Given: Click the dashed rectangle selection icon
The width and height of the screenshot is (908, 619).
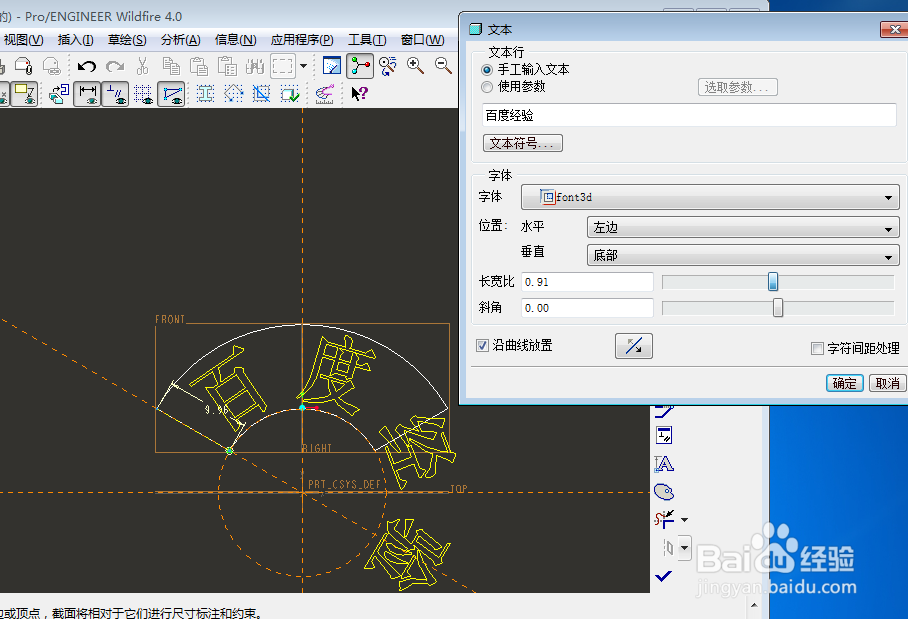Looking at the screenshot, I should [x=283, y=66].
